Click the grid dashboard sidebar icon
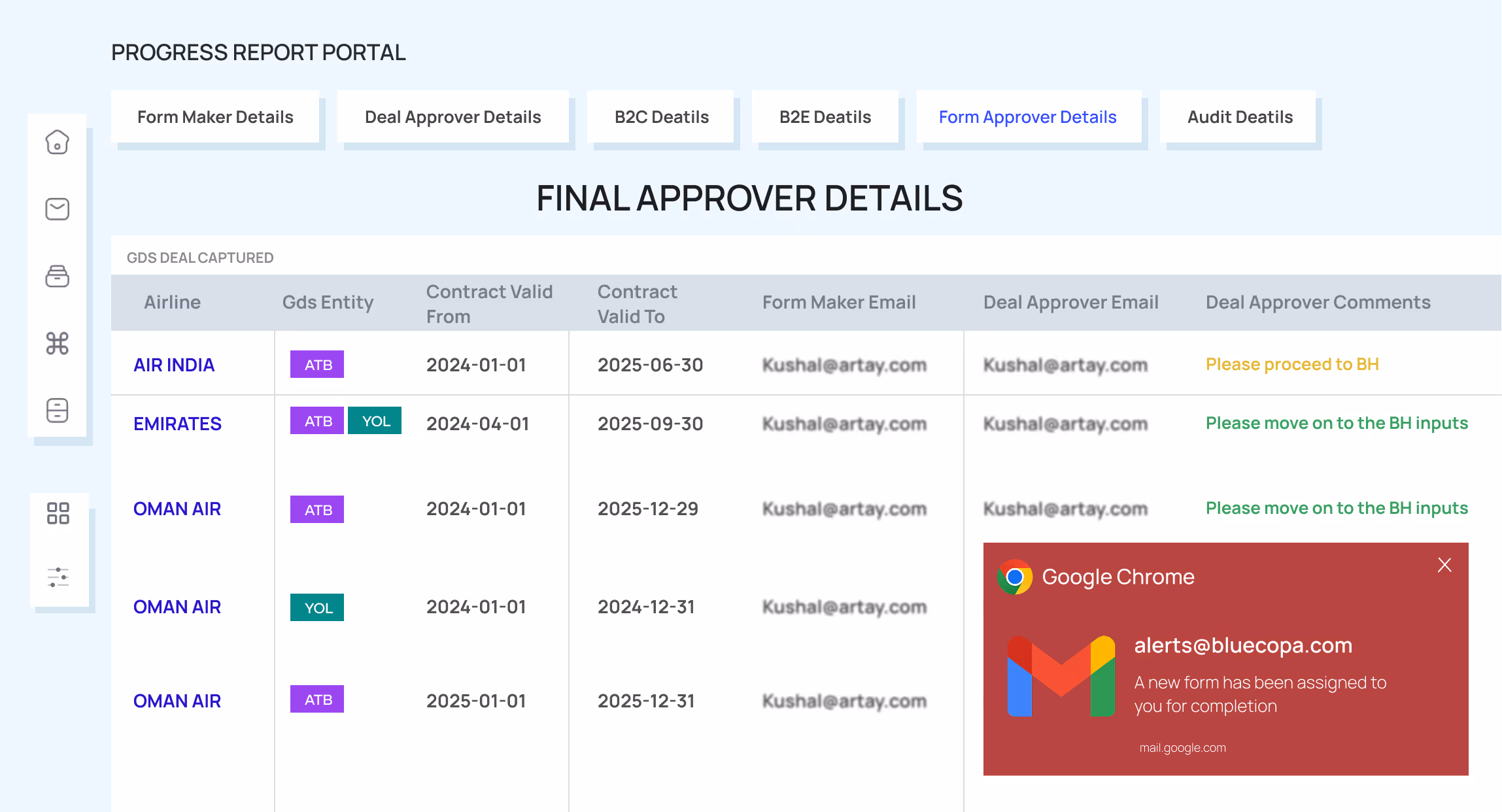The height and width of the screenshot is (812, 1502). click(58, 513)
